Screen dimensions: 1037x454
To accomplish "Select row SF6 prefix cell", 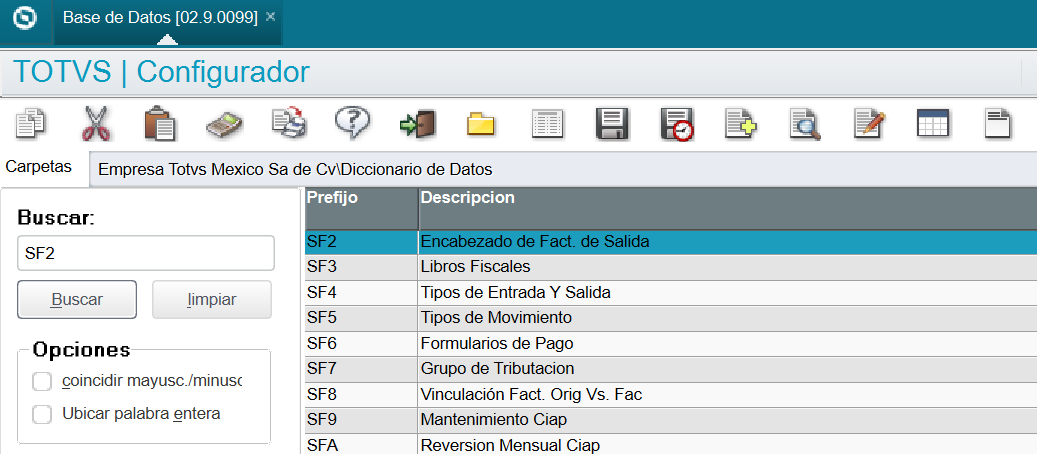I will point(362,344).
